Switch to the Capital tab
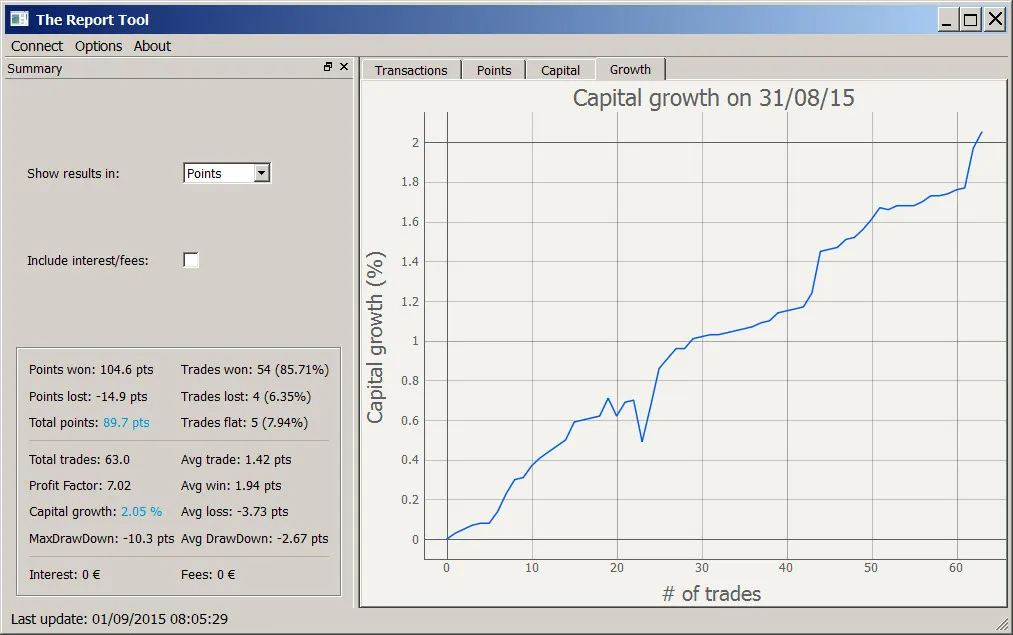The width and height of the screenshot is (1013, 635). (x=560, y=70)
